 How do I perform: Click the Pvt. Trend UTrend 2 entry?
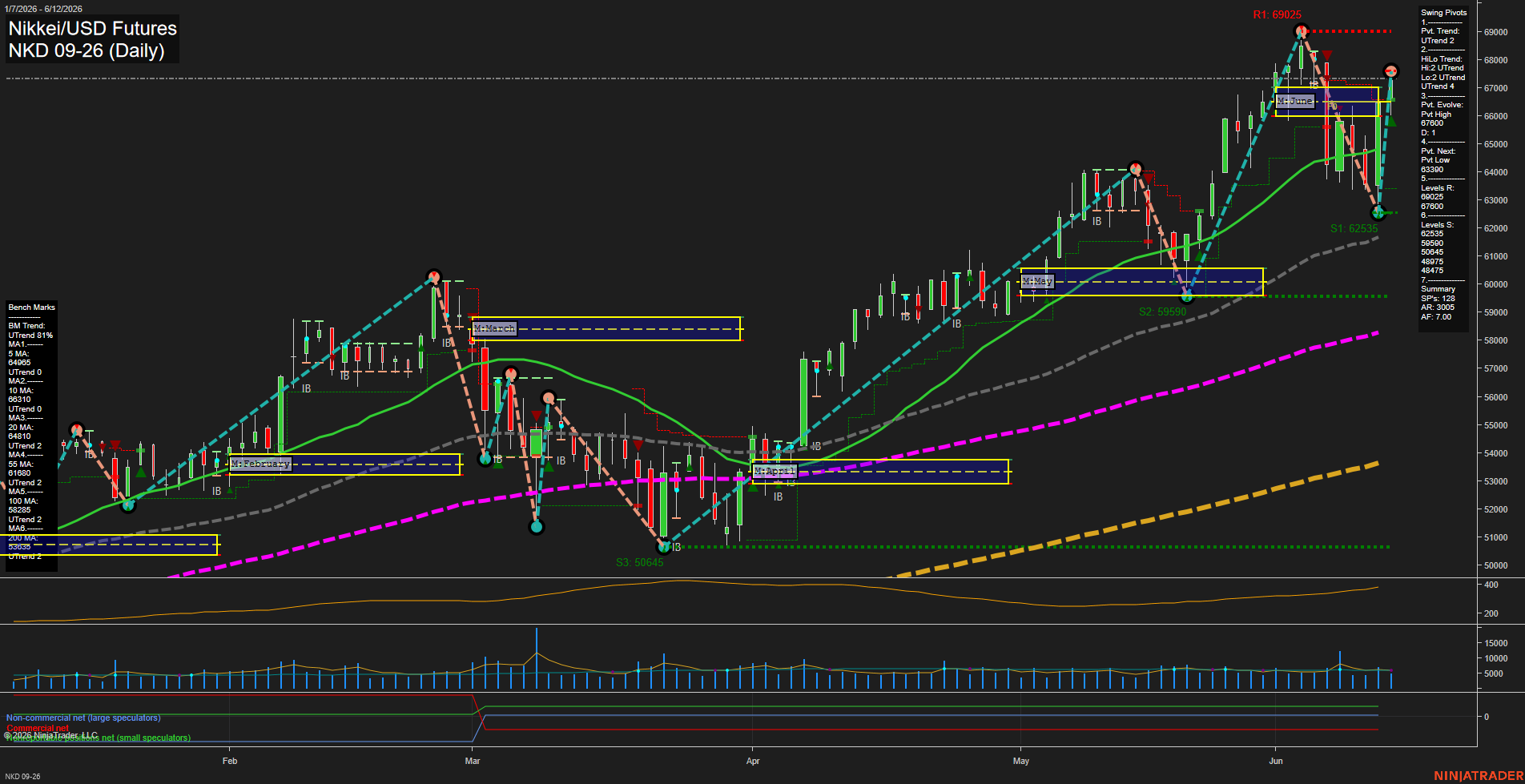tap(1441, 36)
